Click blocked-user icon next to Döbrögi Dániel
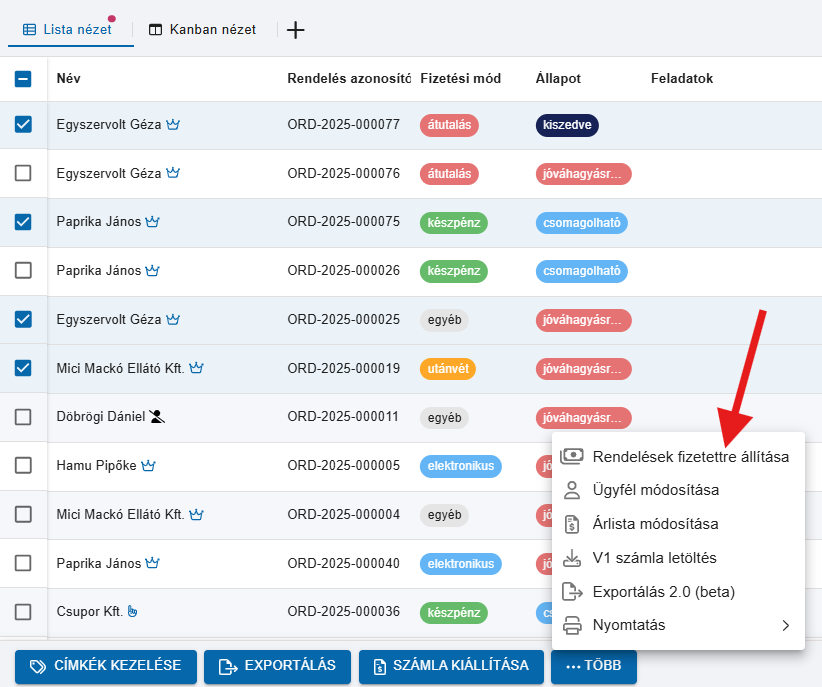This screenshot has width=822, height=687. [x=157, y=417]
